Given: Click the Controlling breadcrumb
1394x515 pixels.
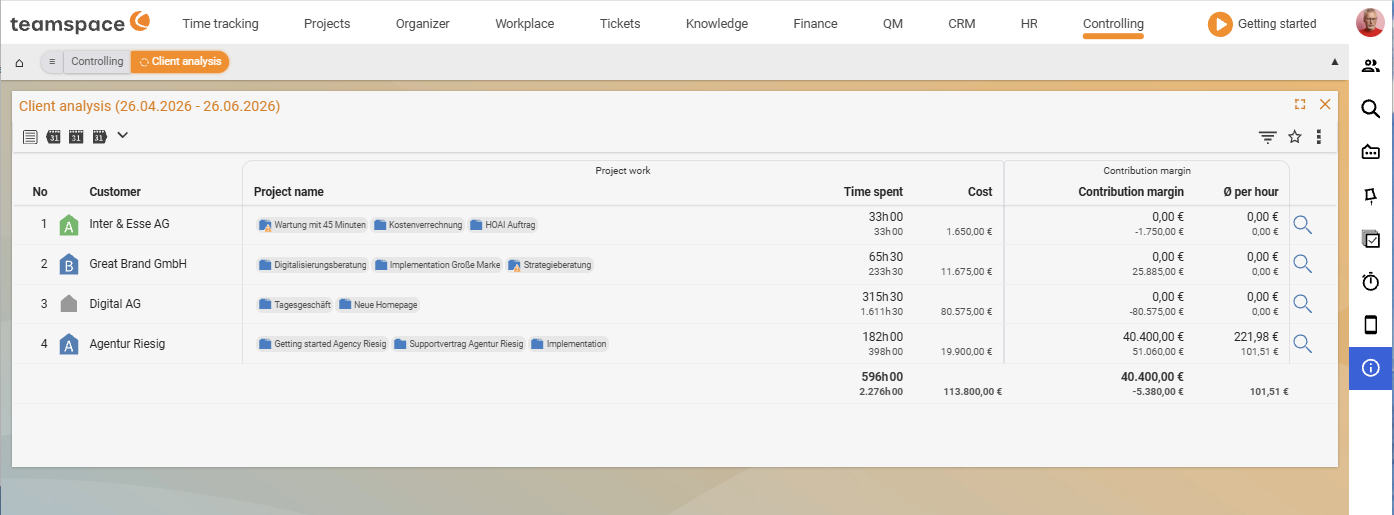Looking at the screenshot, I should 97,62.
